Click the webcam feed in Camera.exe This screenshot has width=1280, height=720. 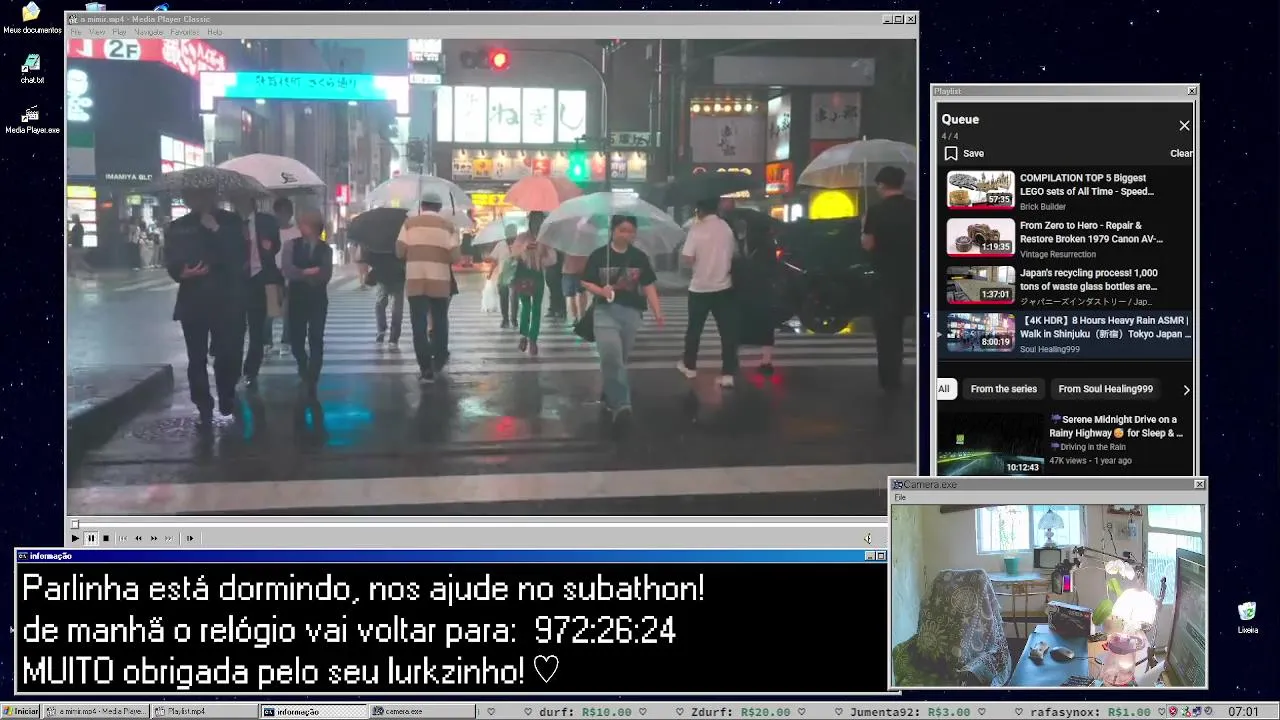(x=1048, y=595)
